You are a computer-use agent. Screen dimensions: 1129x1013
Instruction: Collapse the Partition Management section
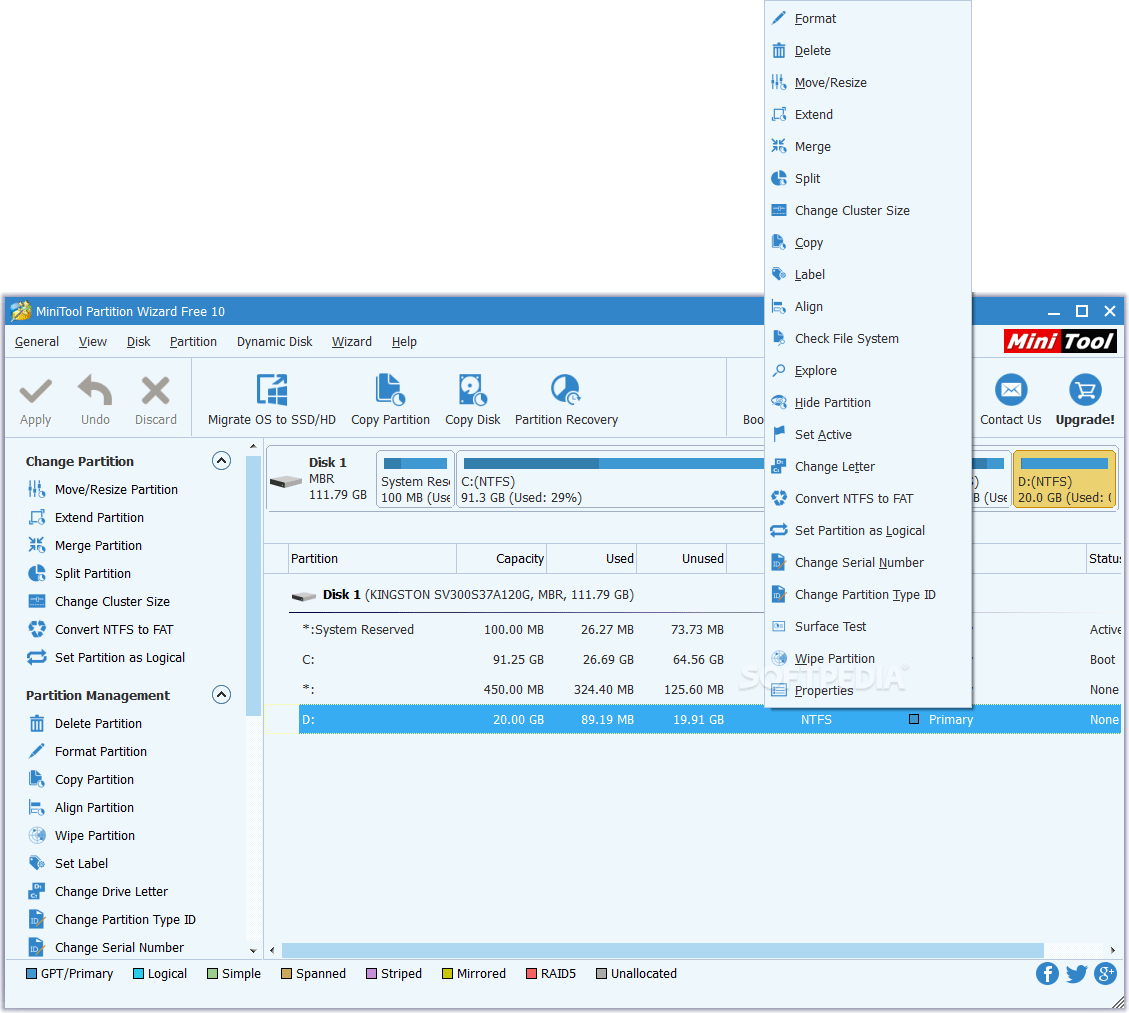pyautogui.click(x=222, y=695)
